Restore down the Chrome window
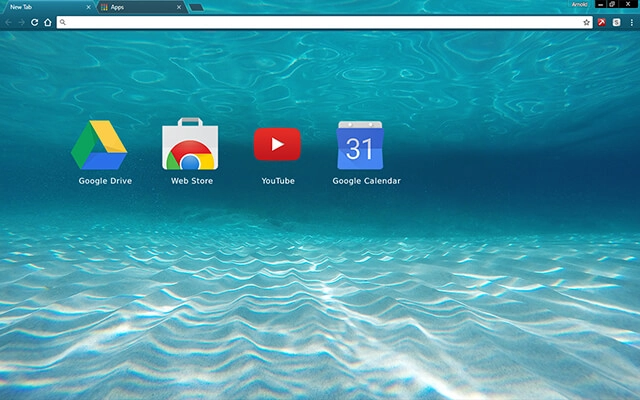Screen dimensions: 640x400 [x=612, y=4]
